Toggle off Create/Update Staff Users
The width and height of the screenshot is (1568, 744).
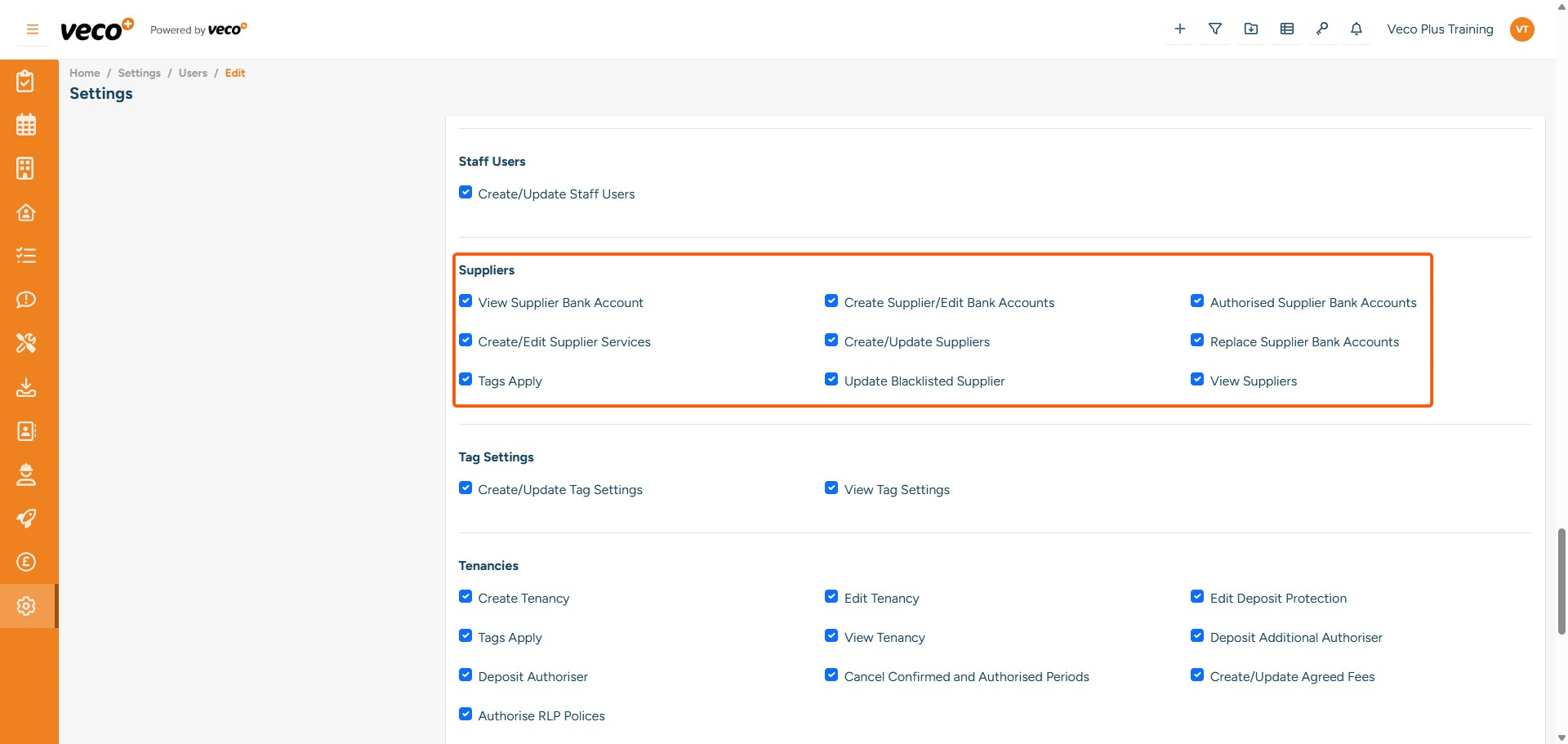[x=465, y=192]
